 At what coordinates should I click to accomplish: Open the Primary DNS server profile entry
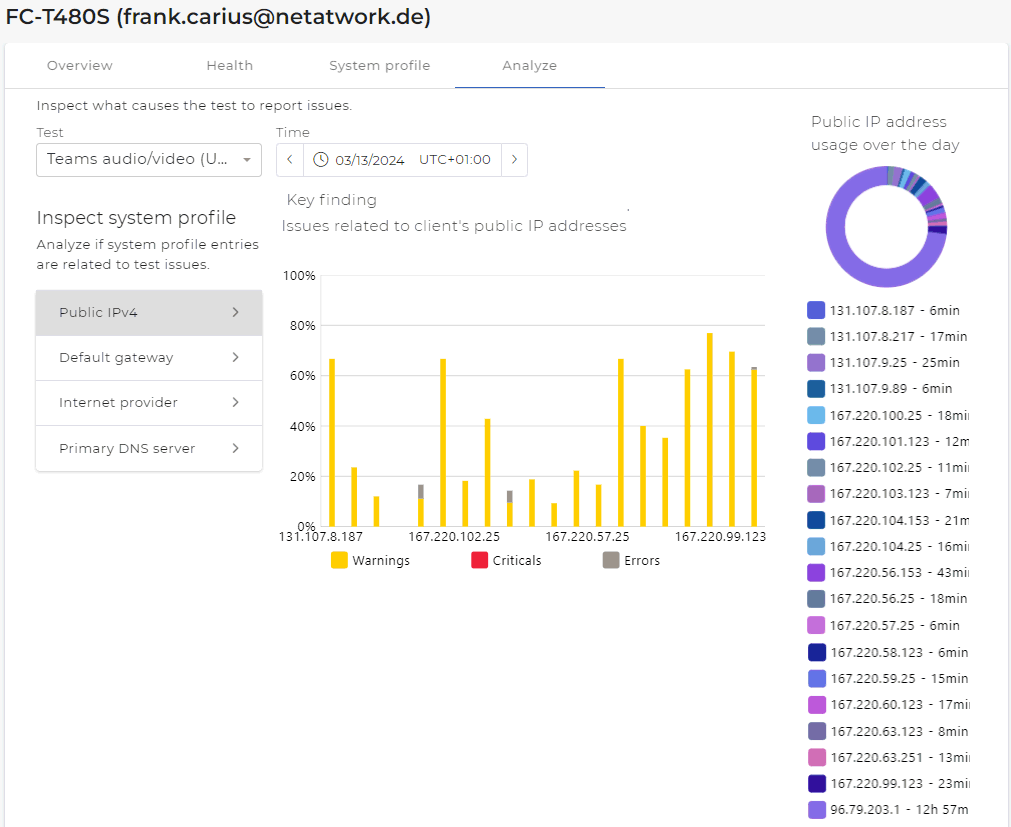[x=149, y=449]
